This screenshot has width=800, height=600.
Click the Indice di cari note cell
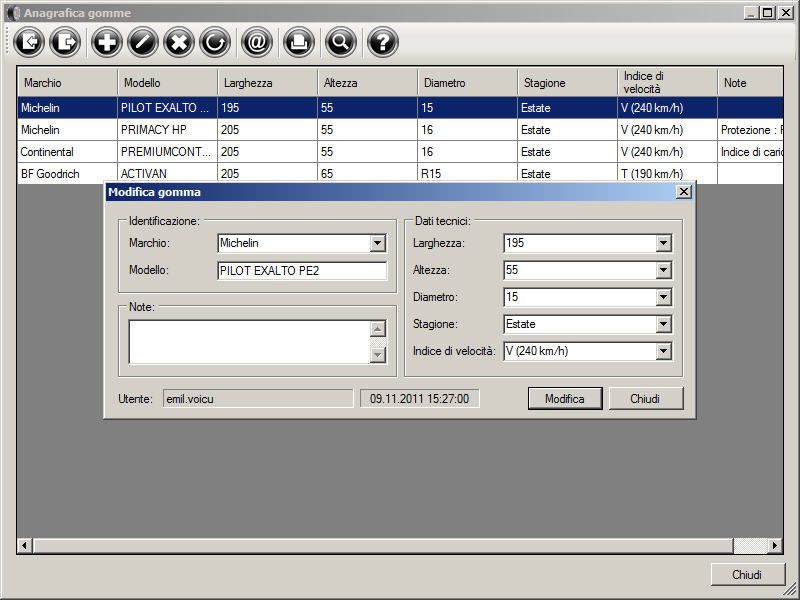pos(750,152)
